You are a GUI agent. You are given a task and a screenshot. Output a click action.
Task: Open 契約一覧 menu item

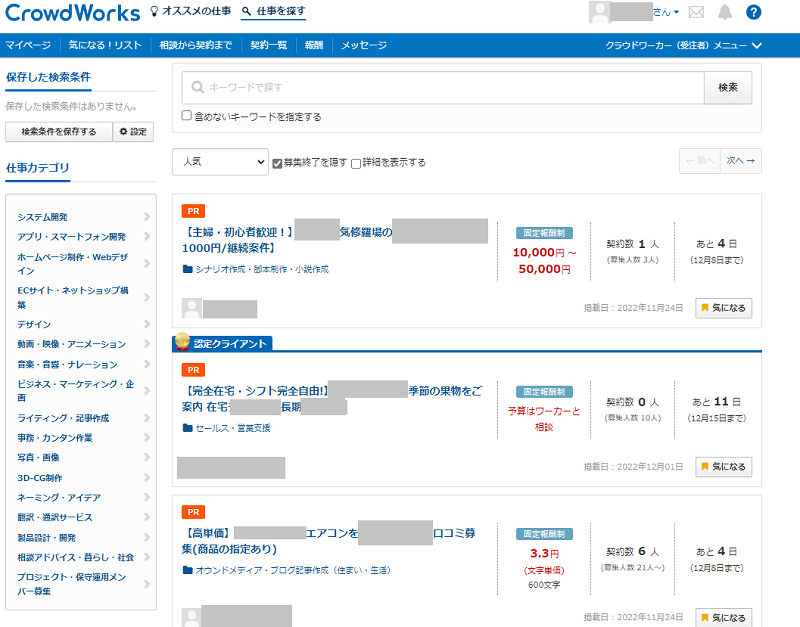click(269, 45)
